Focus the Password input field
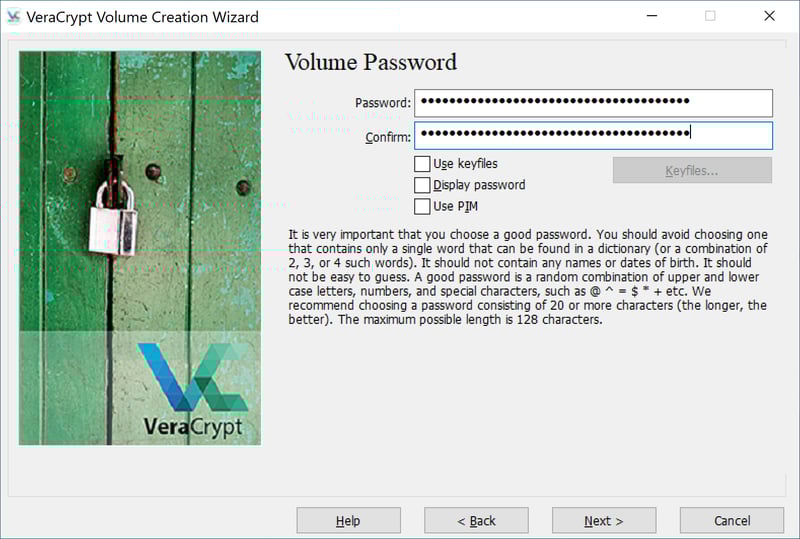This screenshot has width=800, height=539. click(593, 103)
